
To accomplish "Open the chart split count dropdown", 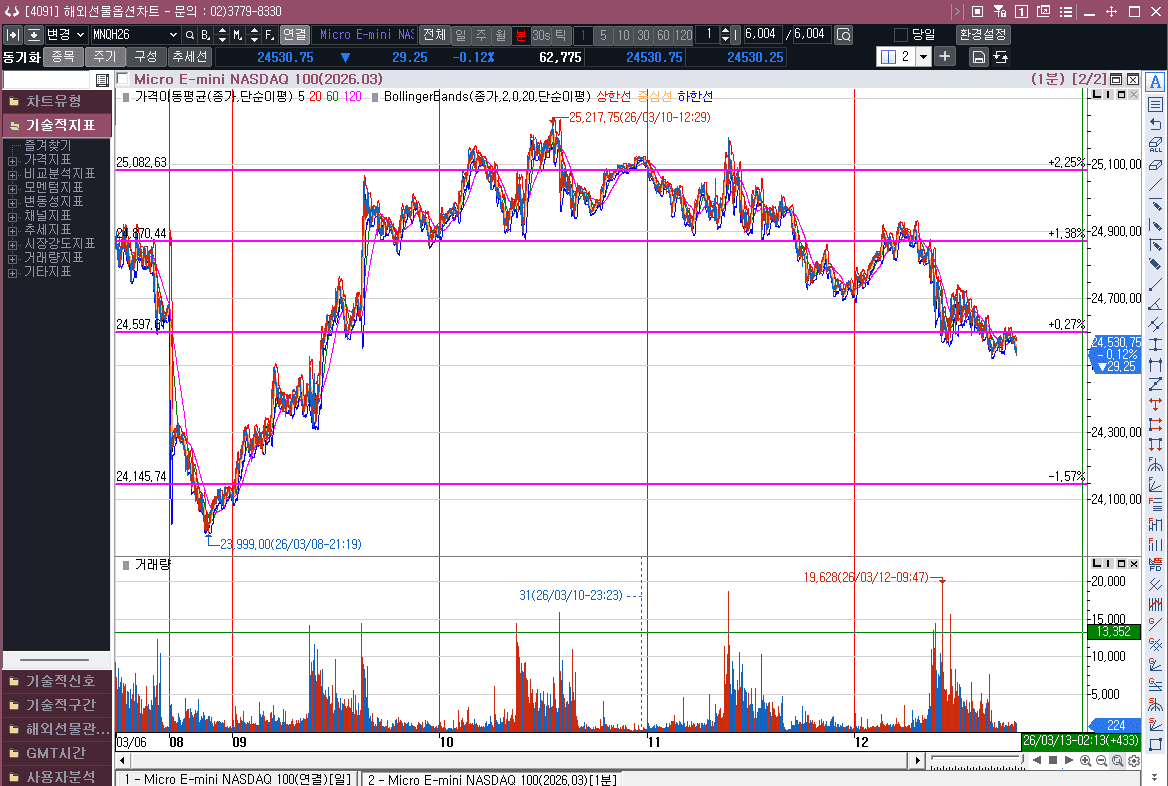I will 922,57.
